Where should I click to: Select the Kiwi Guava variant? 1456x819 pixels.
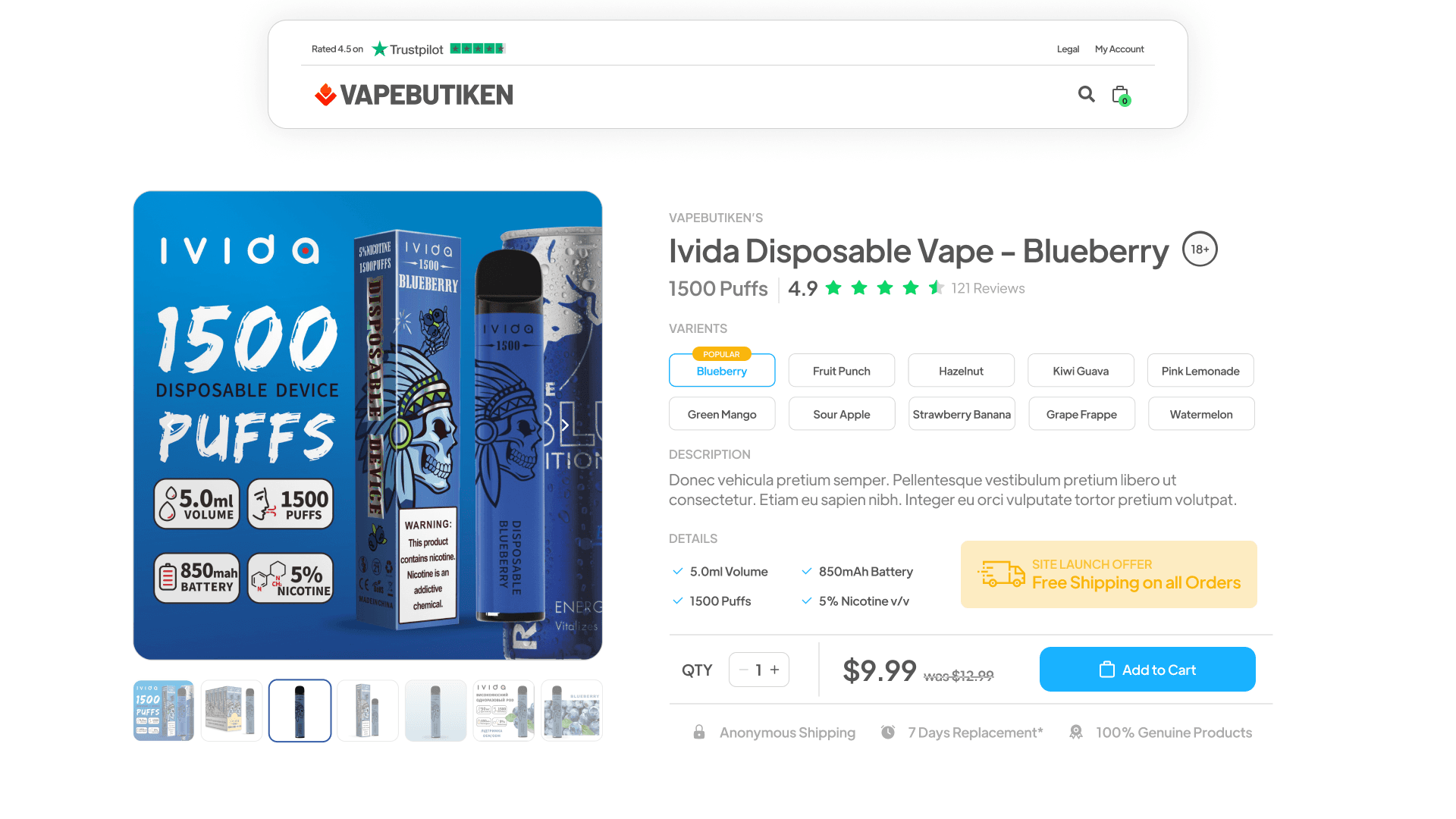click(1081, 371)
